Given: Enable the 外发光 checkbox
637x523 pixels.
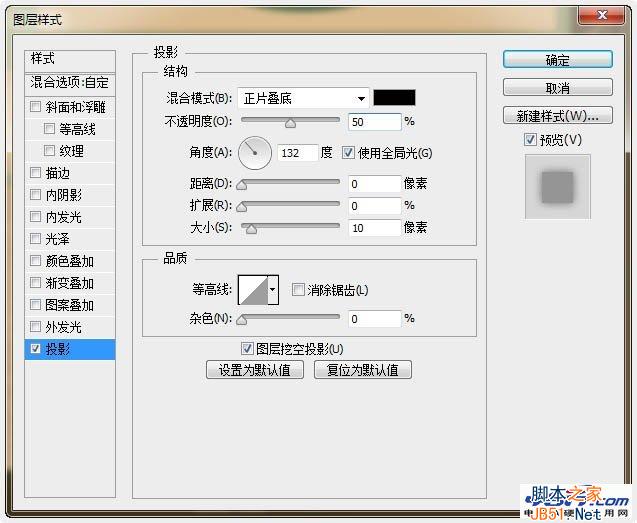Looking at the screenshot, I should pyautogui.click(x=35, y=326).
